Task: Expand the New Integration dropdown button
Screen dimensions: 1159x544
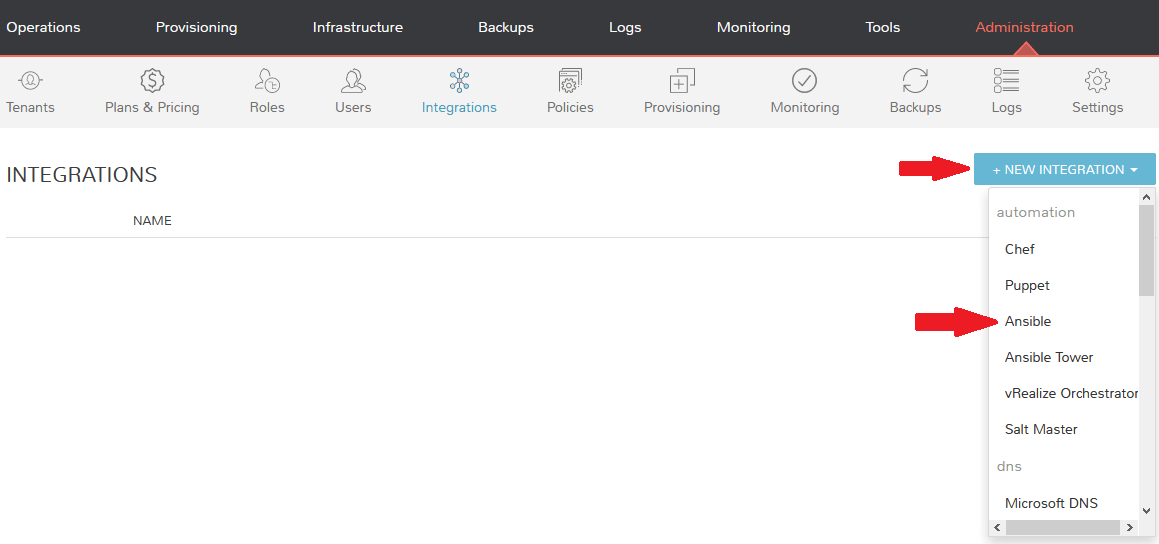Action: [1064, 170]
